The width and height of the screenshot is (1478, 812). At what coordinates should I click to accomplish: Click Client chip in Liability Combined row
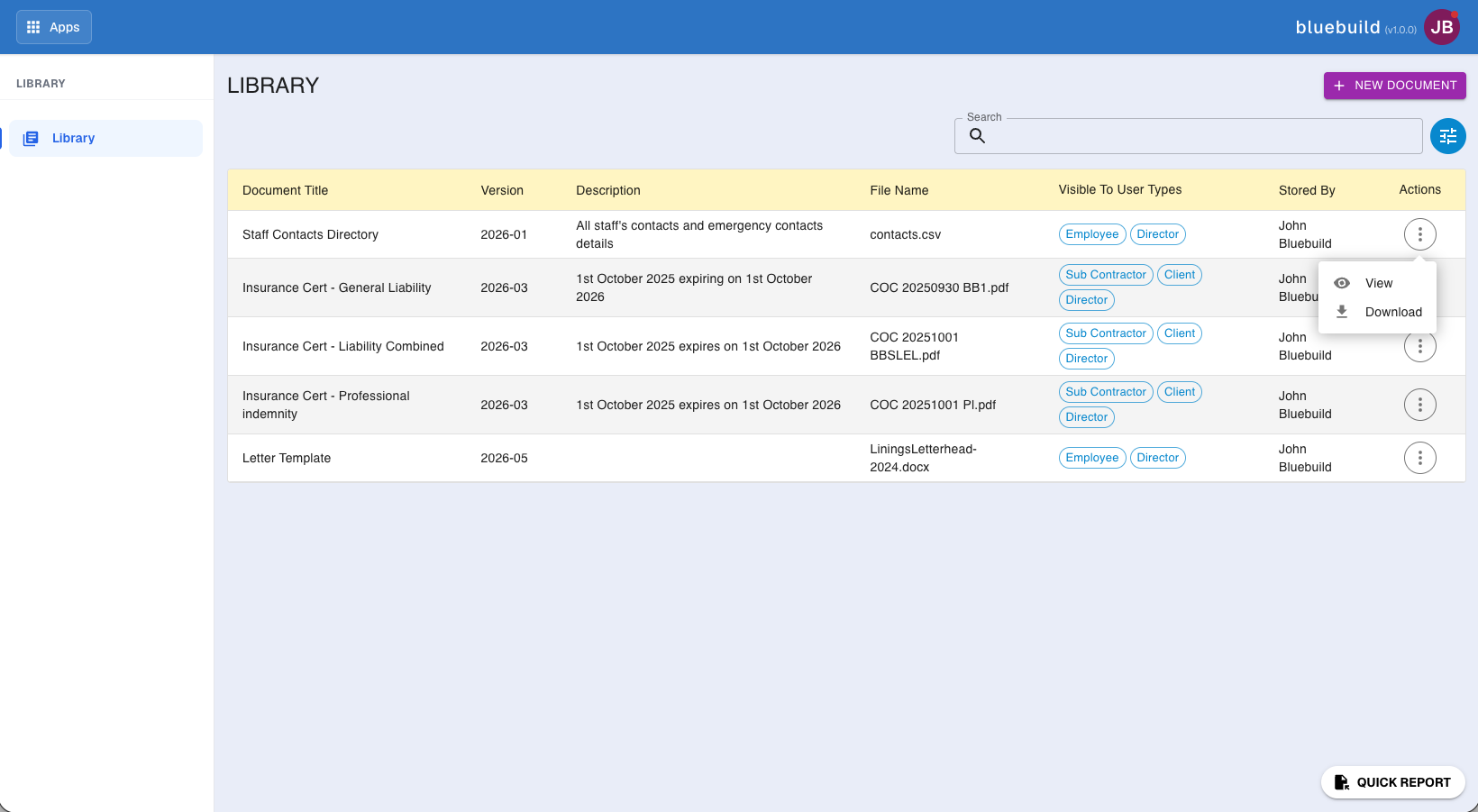(x=1180, y=333)
